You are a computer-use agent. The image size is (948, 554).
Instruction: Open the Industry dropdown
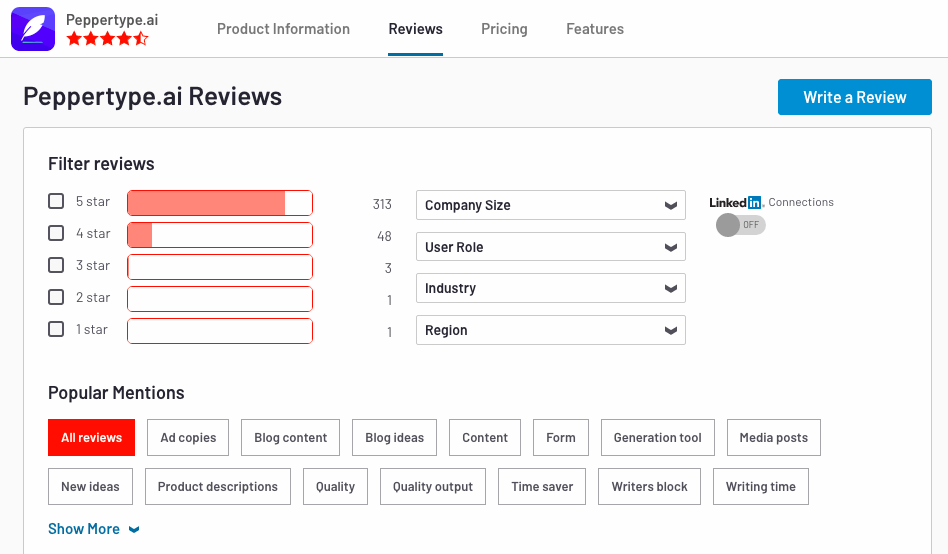(x=551, y=288)
